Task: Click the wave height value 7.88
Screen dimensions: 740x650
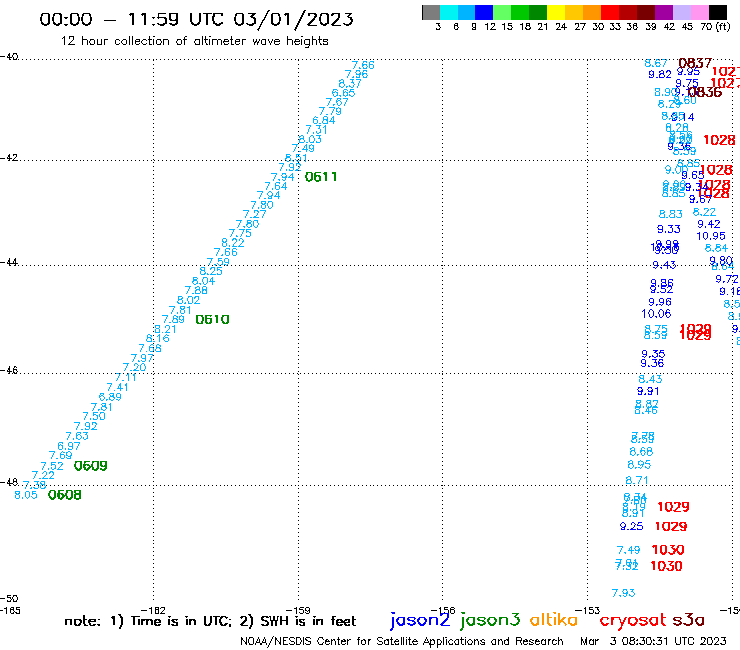Action: pos(196,290)
